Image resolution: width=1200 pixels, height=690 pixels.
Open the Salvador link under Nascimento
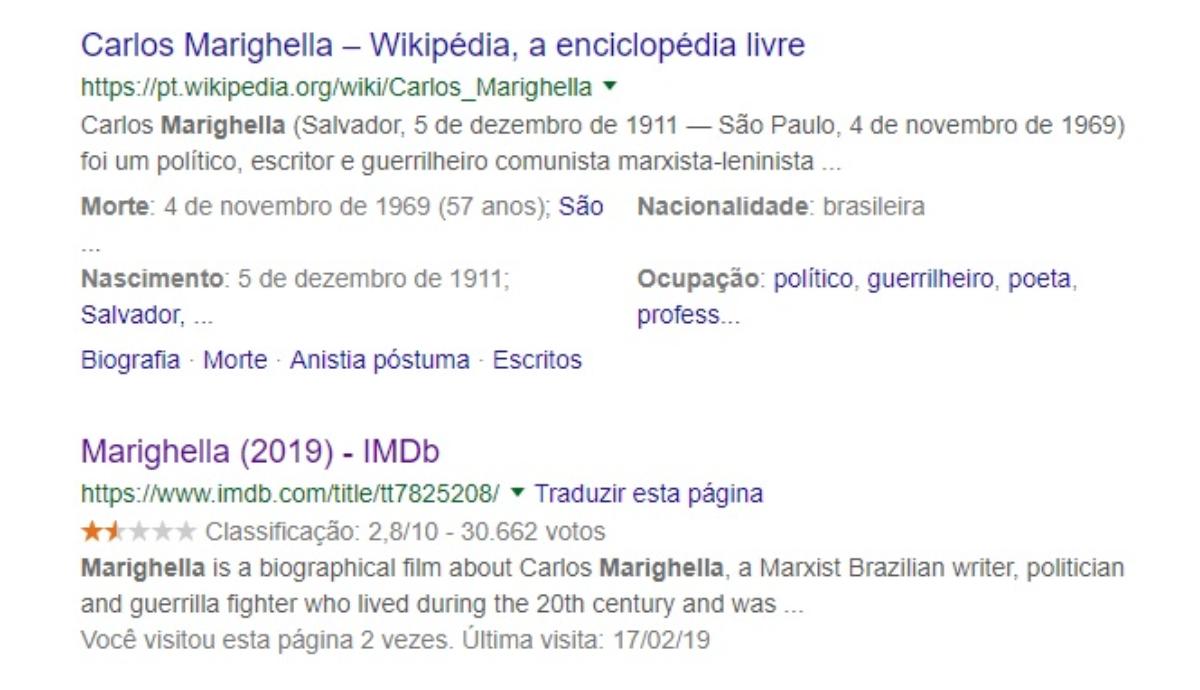[x=132, y=315]
